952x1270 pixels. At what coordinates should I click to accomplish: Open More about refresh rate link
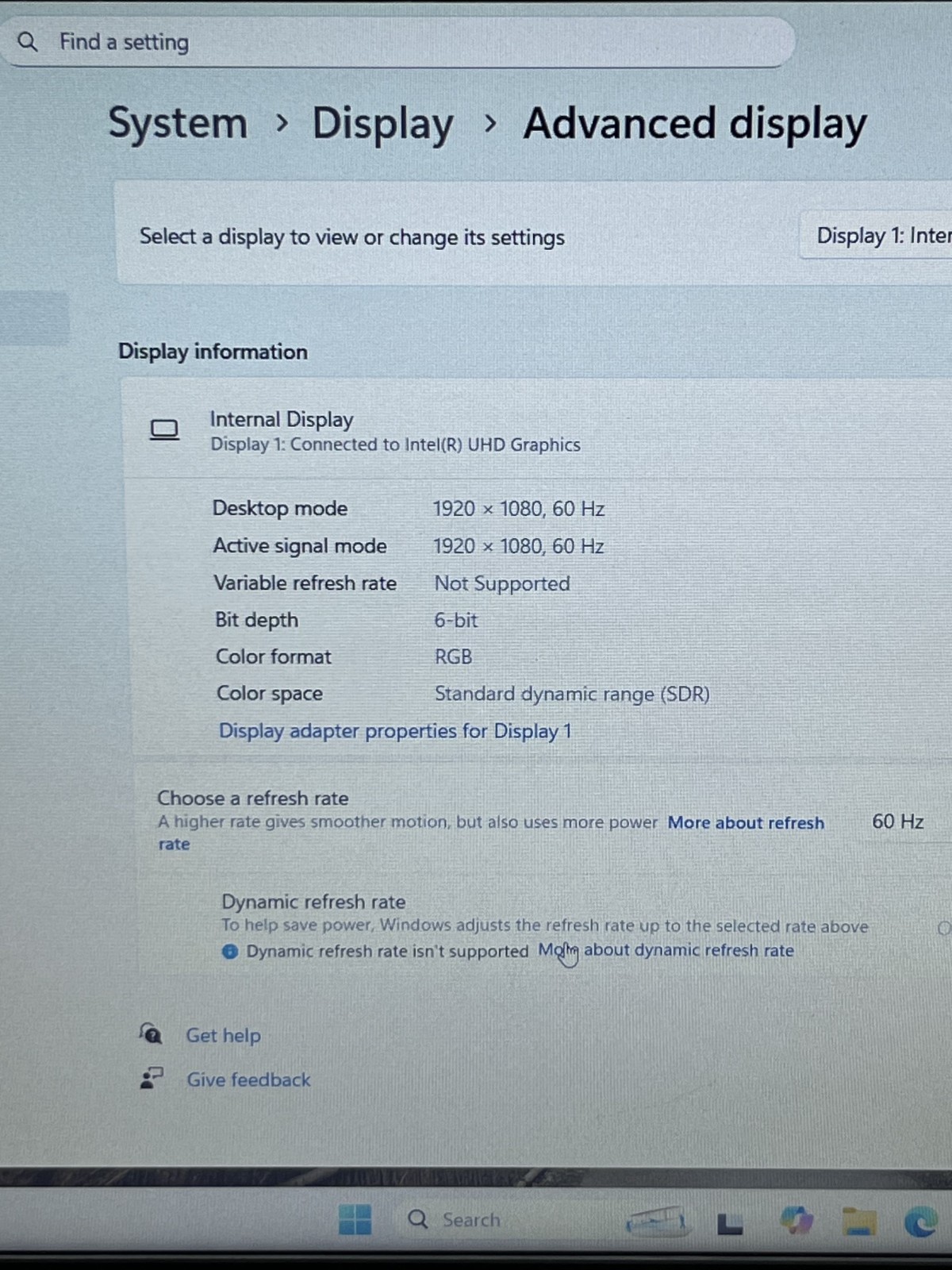click(746, 823)
